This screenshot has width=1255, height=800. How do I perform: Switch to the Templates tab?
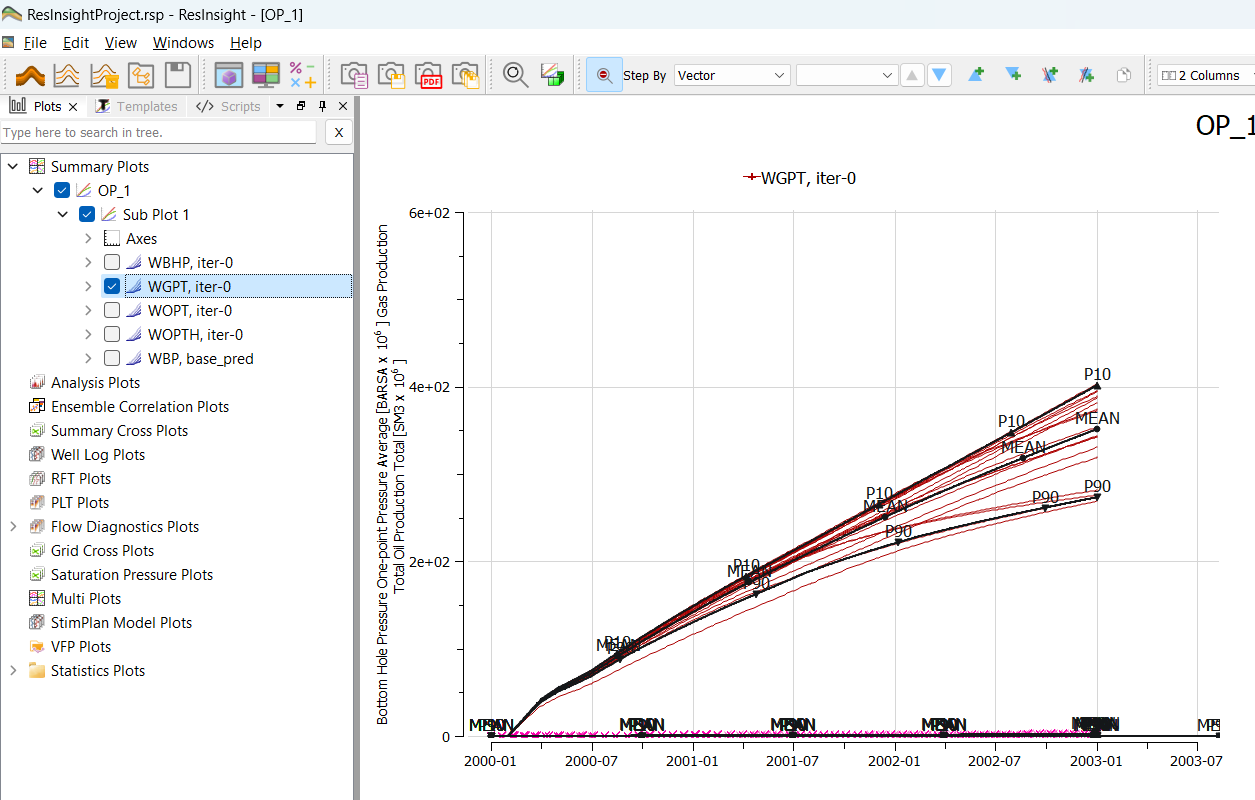(x=137, y=106)
